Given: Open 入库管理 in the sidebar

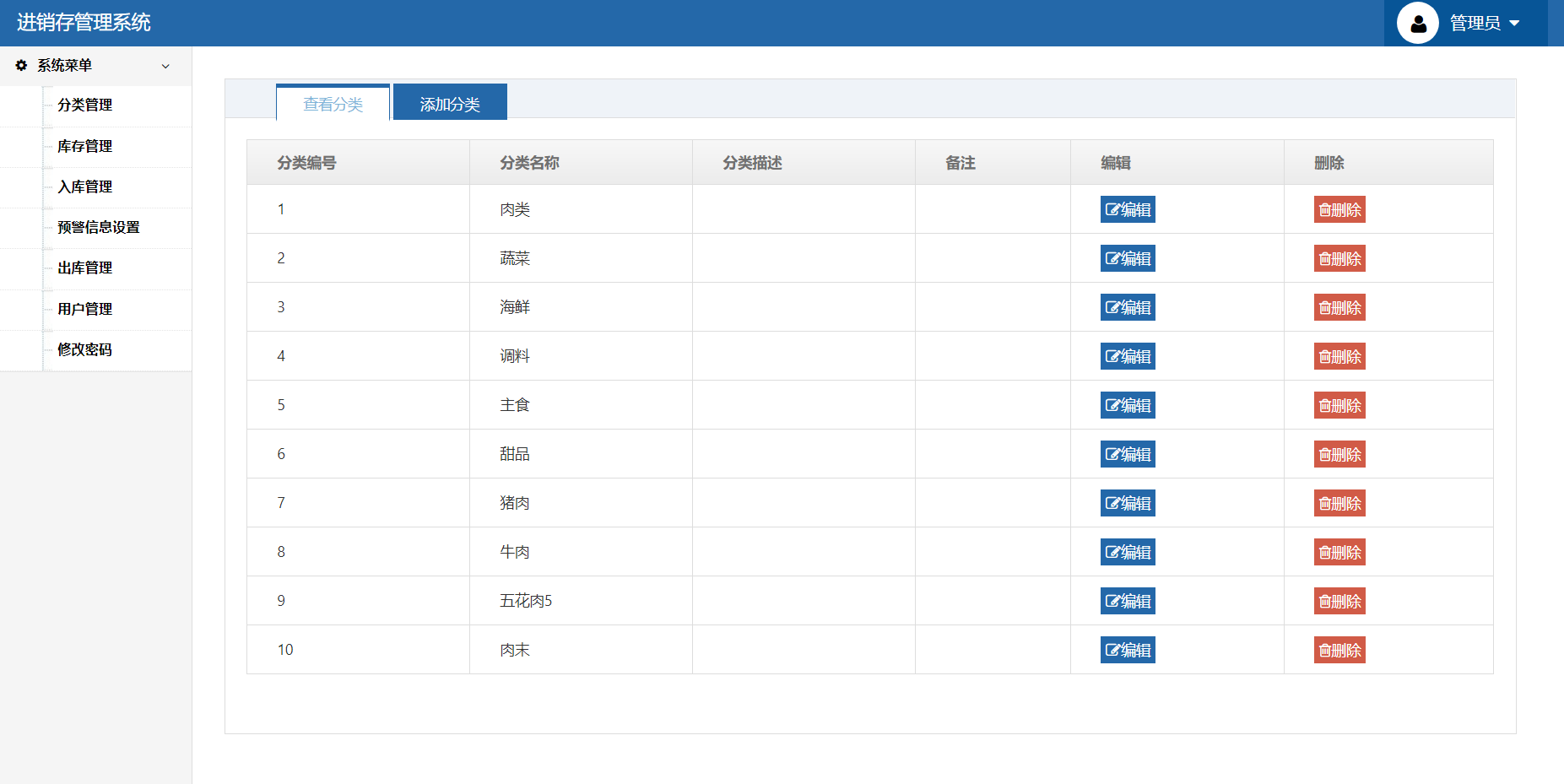Looking at the screenshot, I should (x=84, y=187).
